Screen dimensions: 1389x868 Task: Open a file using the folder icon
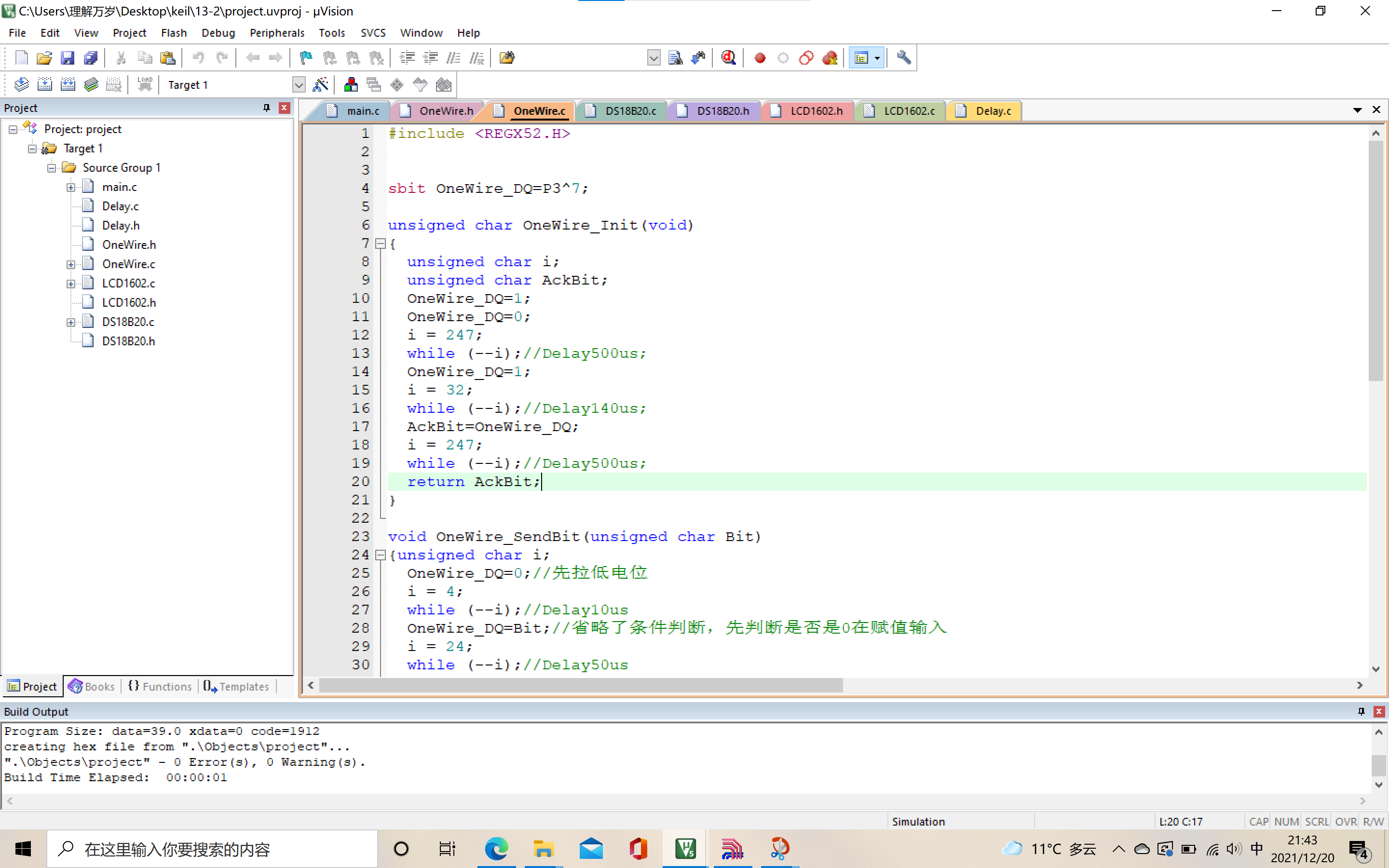click(44, 57)
